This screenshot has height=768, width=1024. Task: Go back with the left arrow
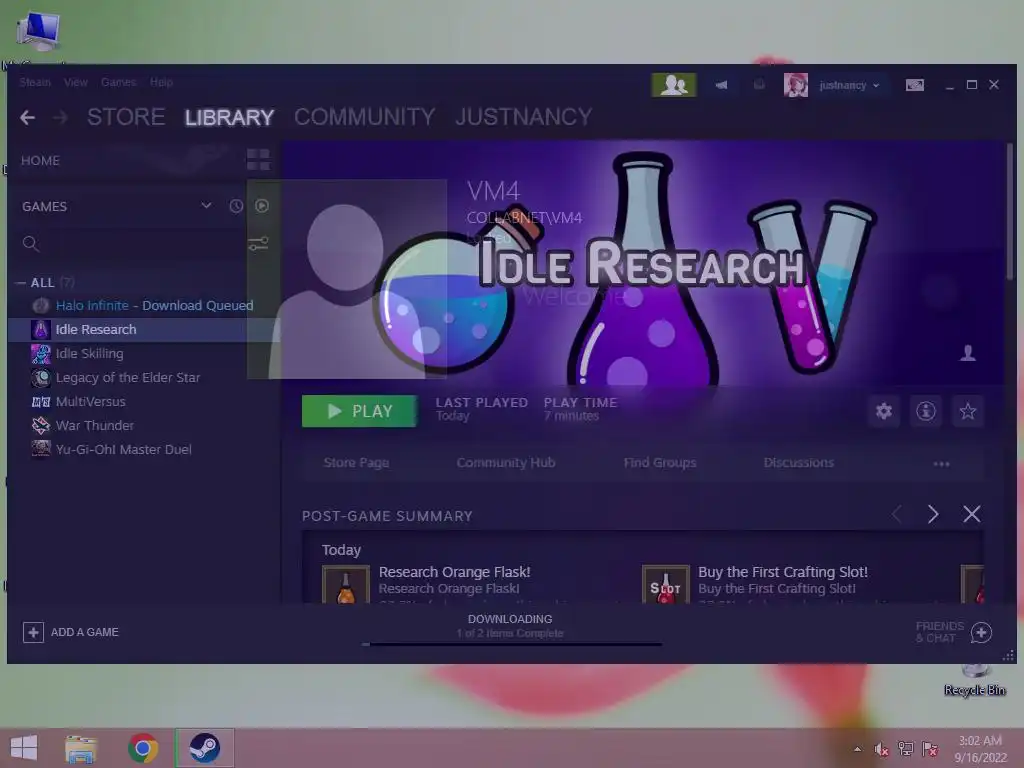point(27,118)
